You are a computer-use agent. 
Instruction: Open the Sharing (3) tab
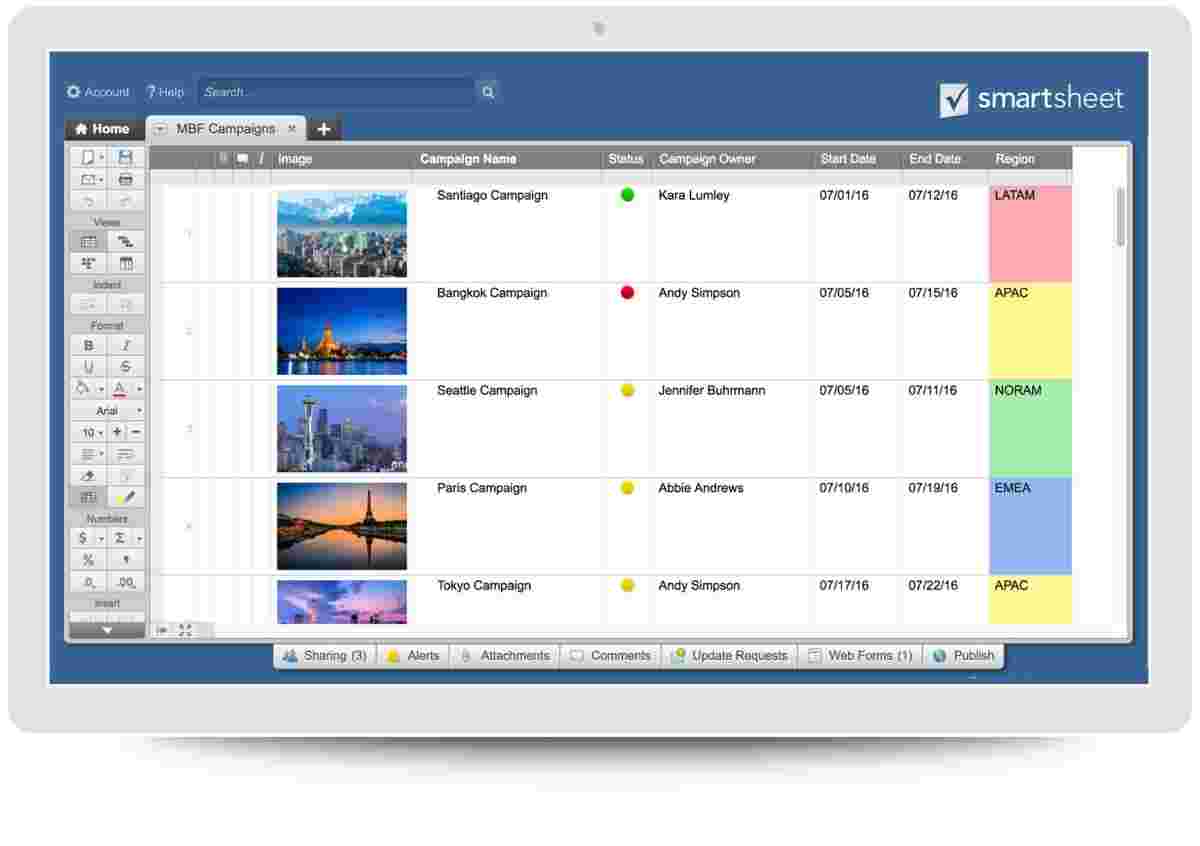coord(325,656)
